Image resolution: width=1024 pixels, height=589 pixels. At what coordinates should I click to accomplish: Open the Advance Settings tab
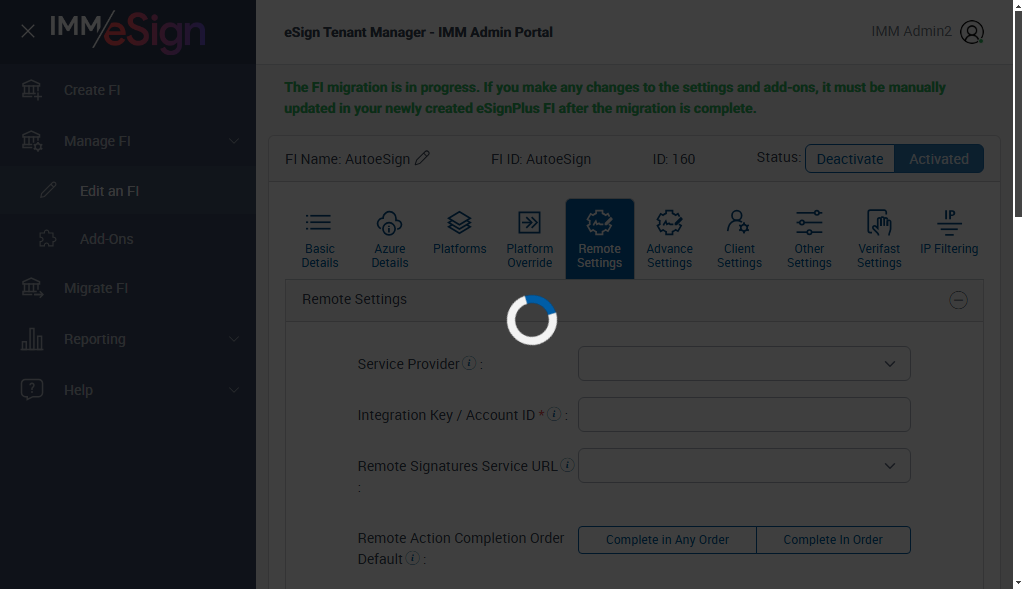click(669, 239)
